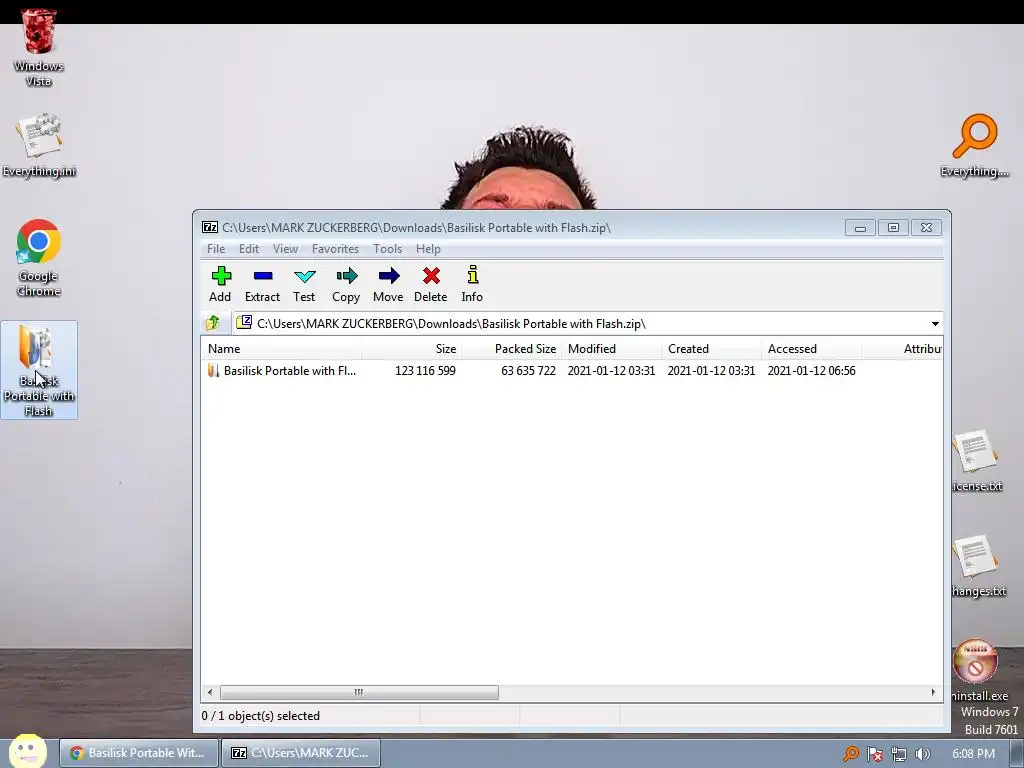1024x768 pixels.
Task: Click the size value 123 116 599
Action: [x=425, y=371]
